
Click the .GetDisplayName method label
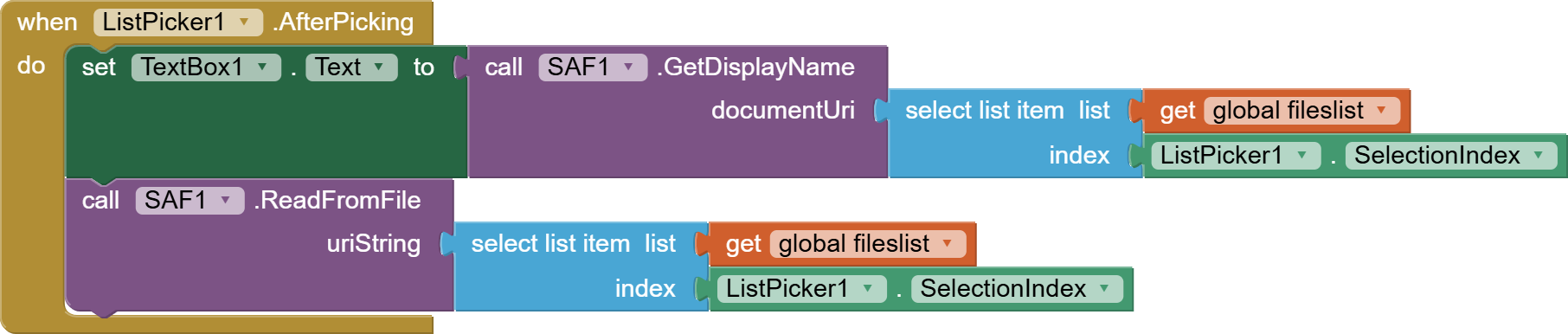(755, 67)
